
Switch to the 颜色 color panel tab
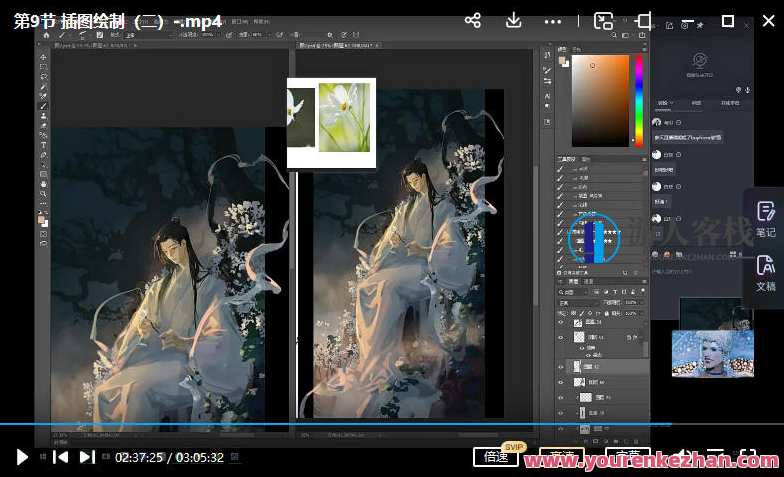pos(562,49)
